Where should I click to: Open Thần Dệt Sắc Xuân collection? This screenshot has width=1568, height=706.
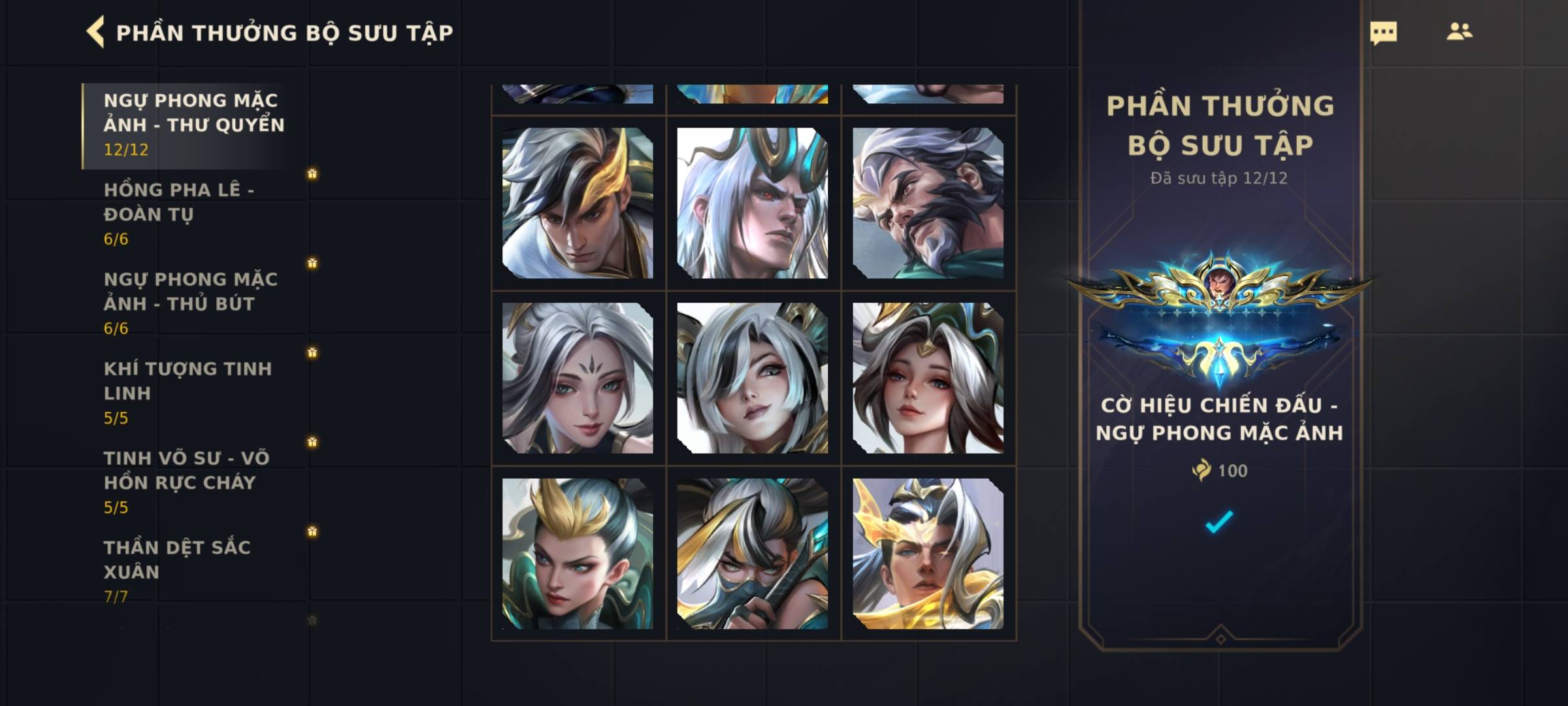click(195, 570)
